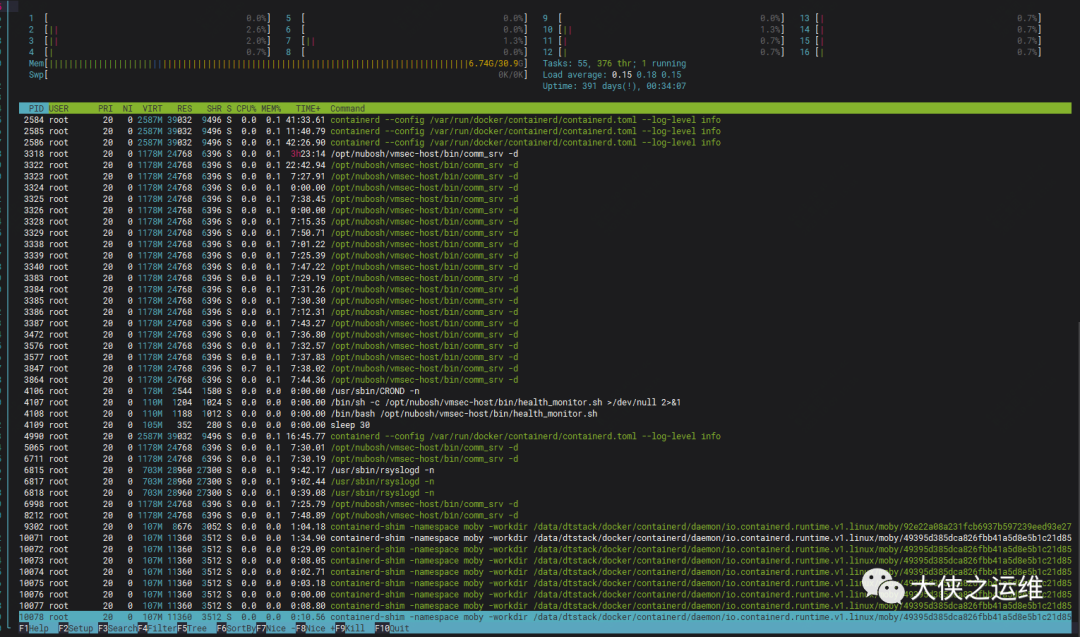This screenshot has height=637, width=1080.
Task: Open the F4 Filter option
Action: pos(157,629)
